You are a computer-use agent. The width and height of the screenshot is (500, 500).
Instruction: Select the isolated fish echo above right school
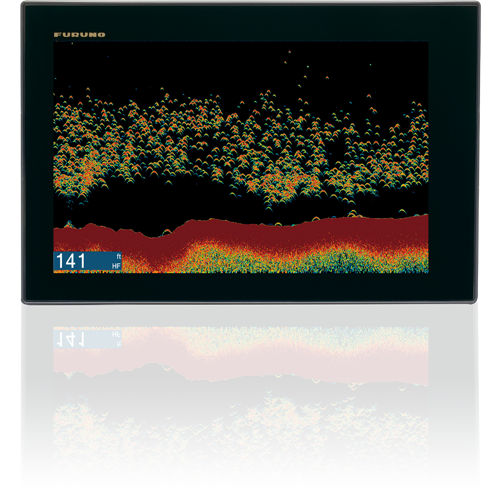point(369,97)
